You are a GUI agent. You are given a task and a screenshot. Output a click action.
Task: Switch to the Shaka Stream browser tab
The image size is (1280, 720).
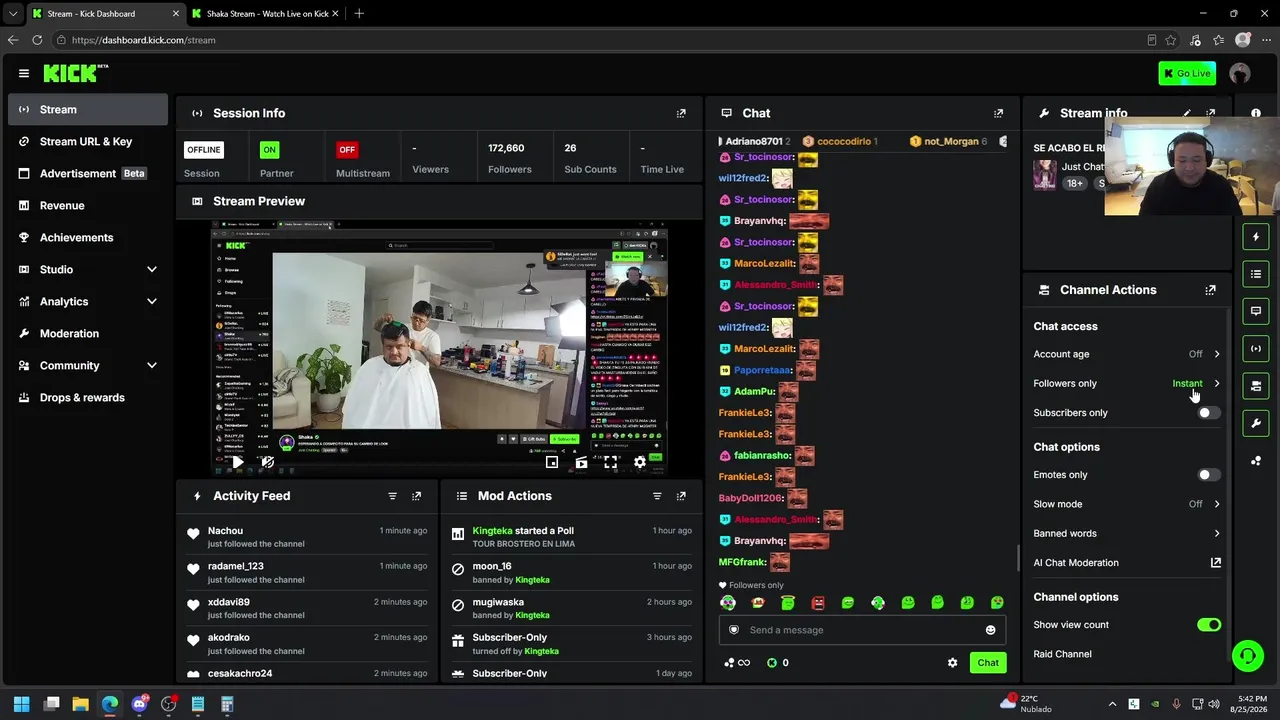tap(268, 14)
